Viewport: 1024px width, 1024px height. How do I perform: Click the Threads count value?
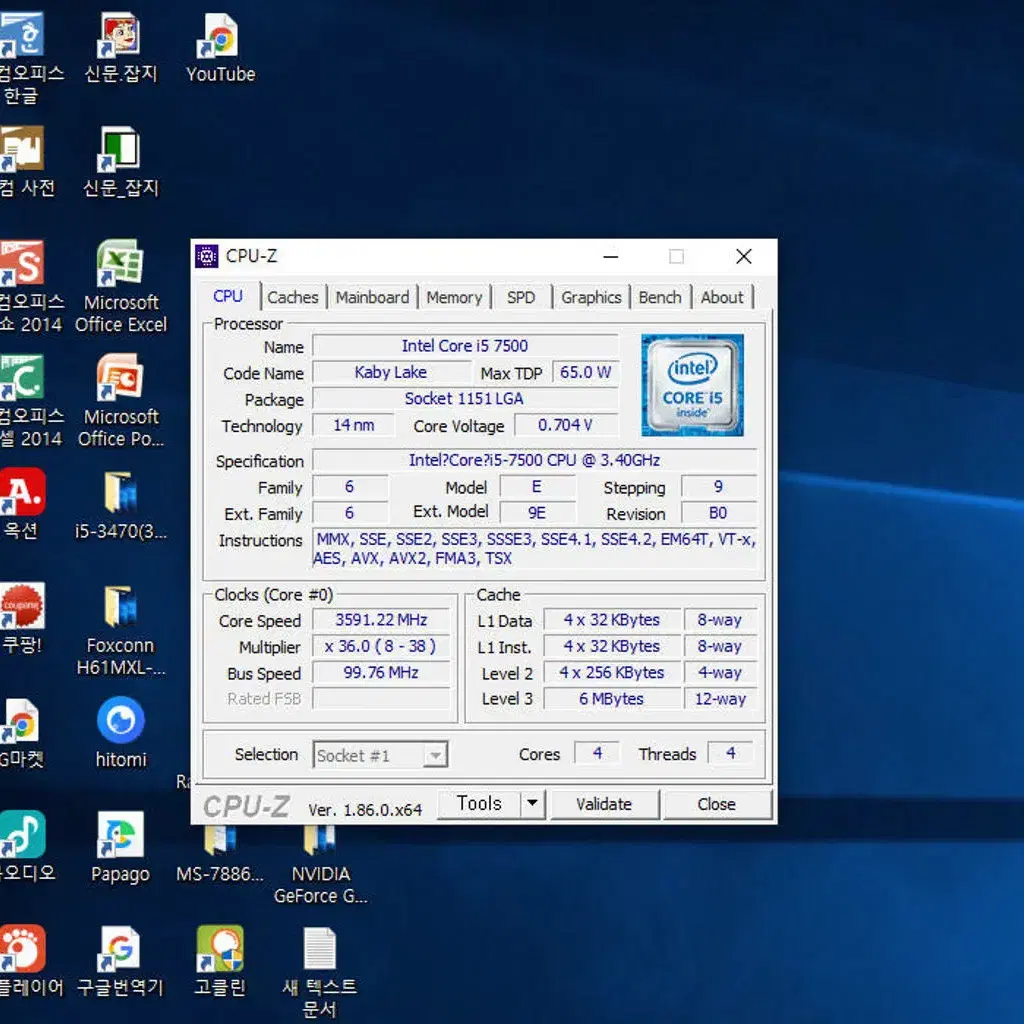pos(731,753)
